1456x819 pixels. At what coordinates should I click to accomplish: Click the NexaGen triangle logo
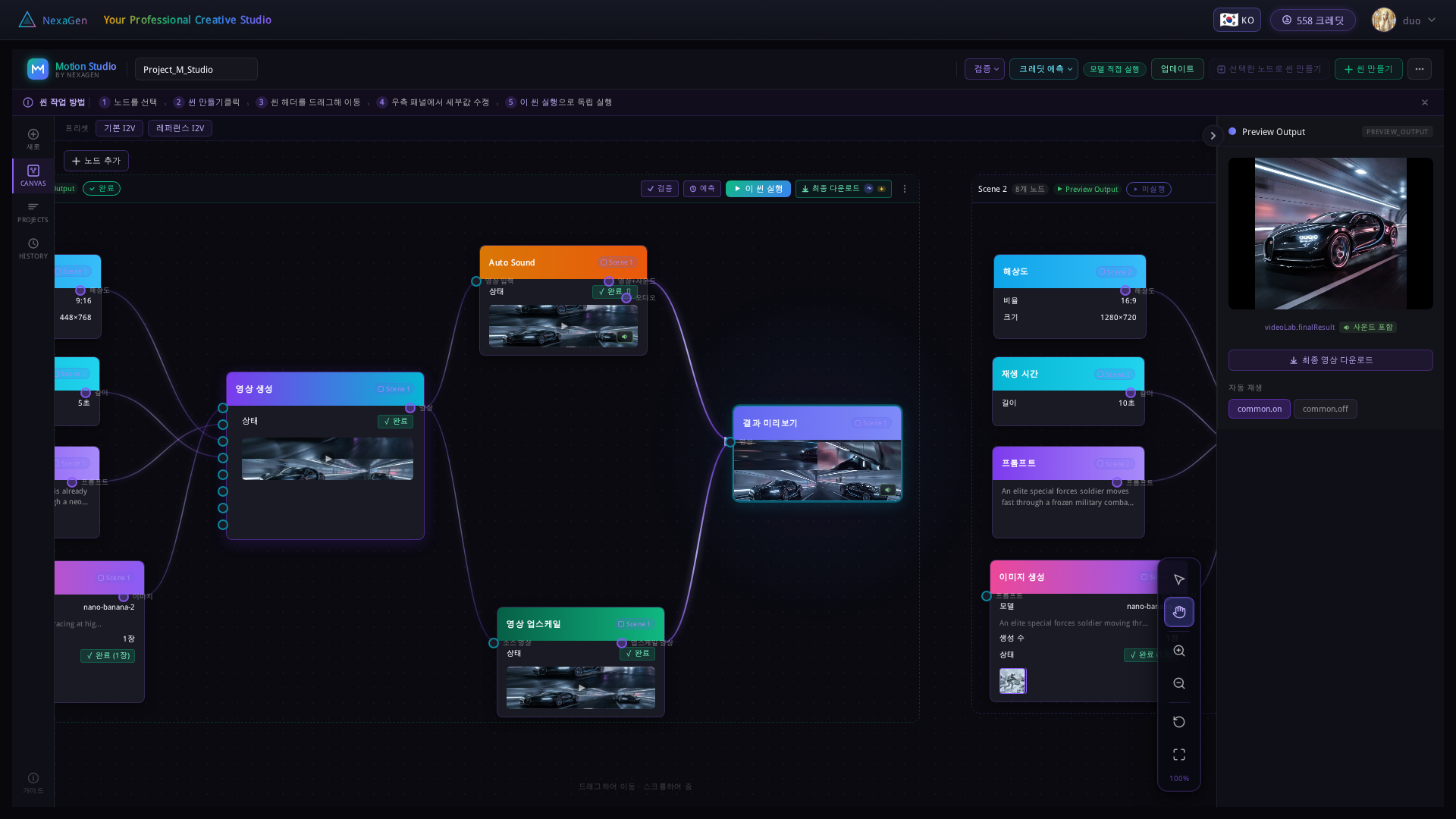pyautogui.click(x=27, y=20)
